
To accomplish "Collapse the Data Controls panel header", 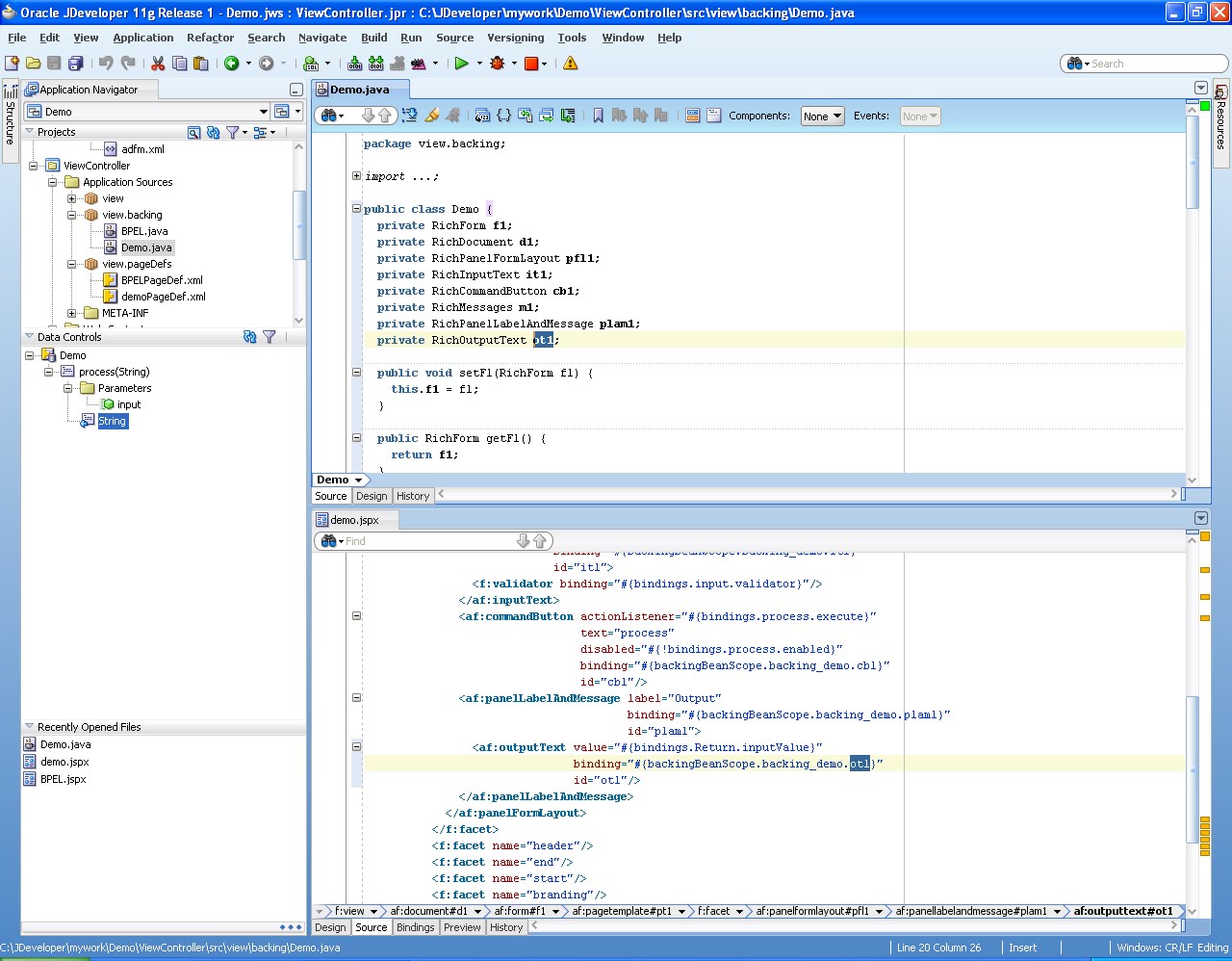I will point(29,337).
